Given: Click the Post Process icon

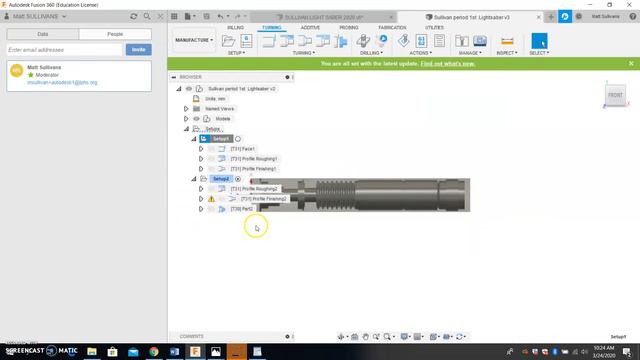Looking at the screenshot, I should click(x=421, y=41).
